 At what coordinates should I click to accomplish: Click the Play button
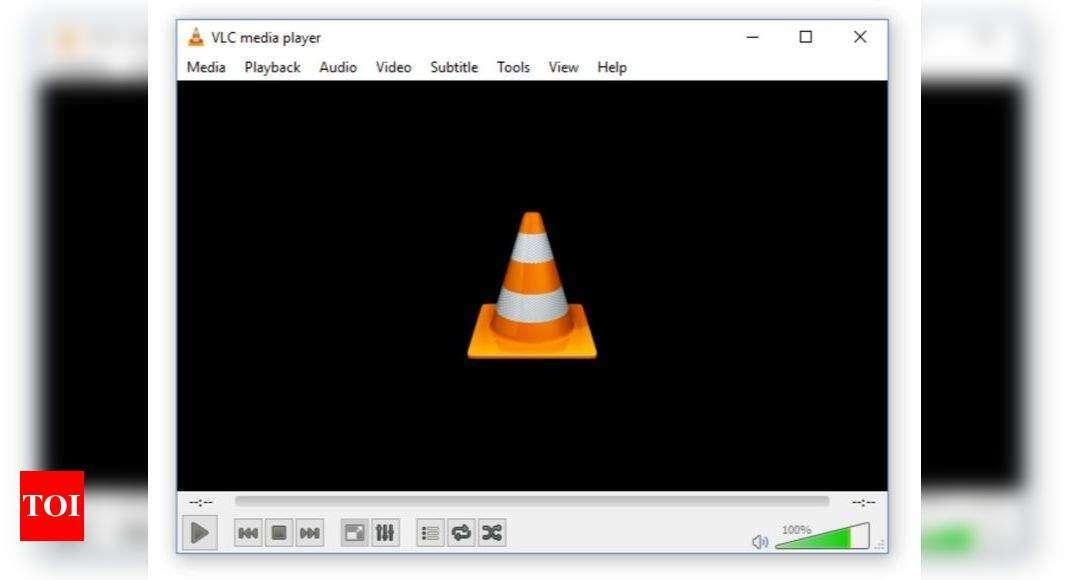coord(200,533)
